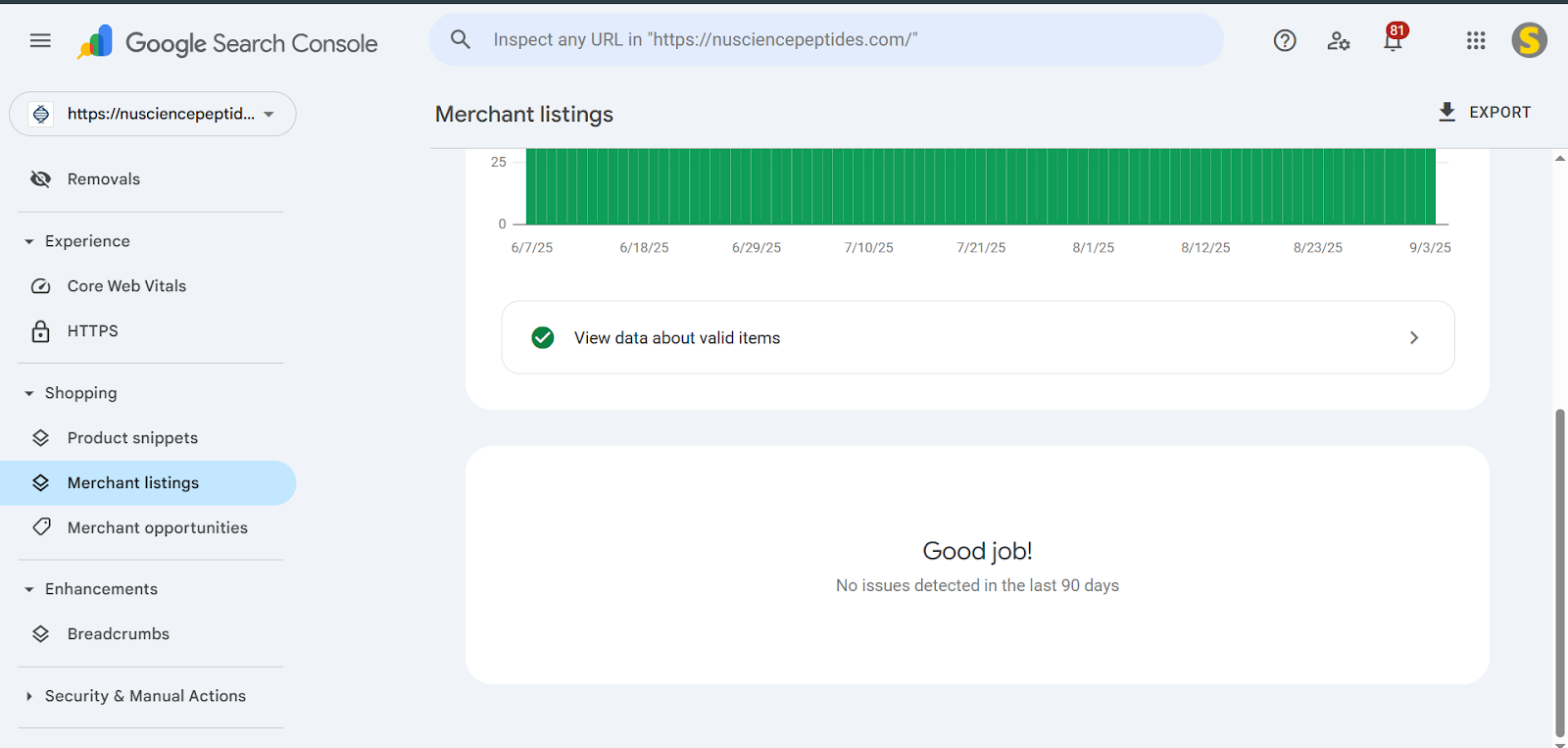Screen dimensions: 1568x748
Task: Click the 7/21/25 chart date label
Action: pos(981,248)
